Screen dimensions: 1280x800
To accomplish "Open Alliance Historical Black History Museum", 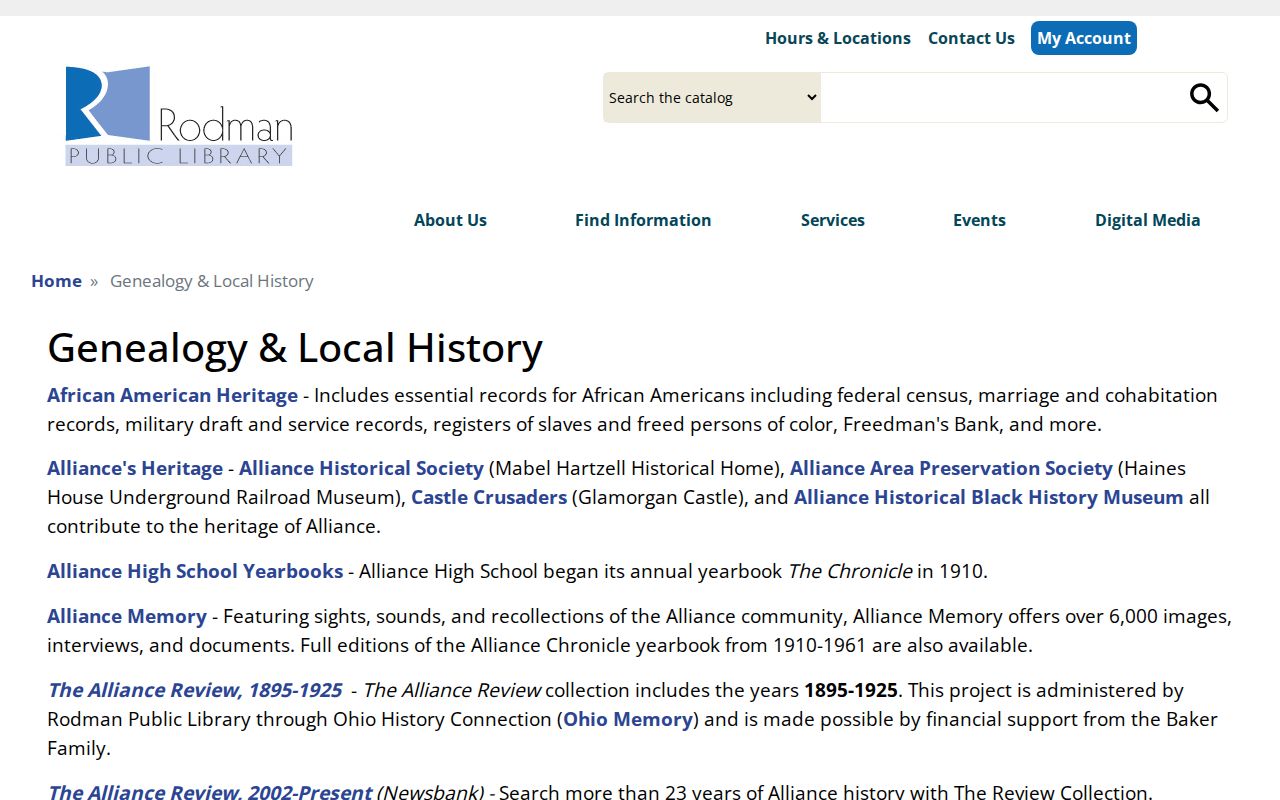I will (x=989, y=497).
